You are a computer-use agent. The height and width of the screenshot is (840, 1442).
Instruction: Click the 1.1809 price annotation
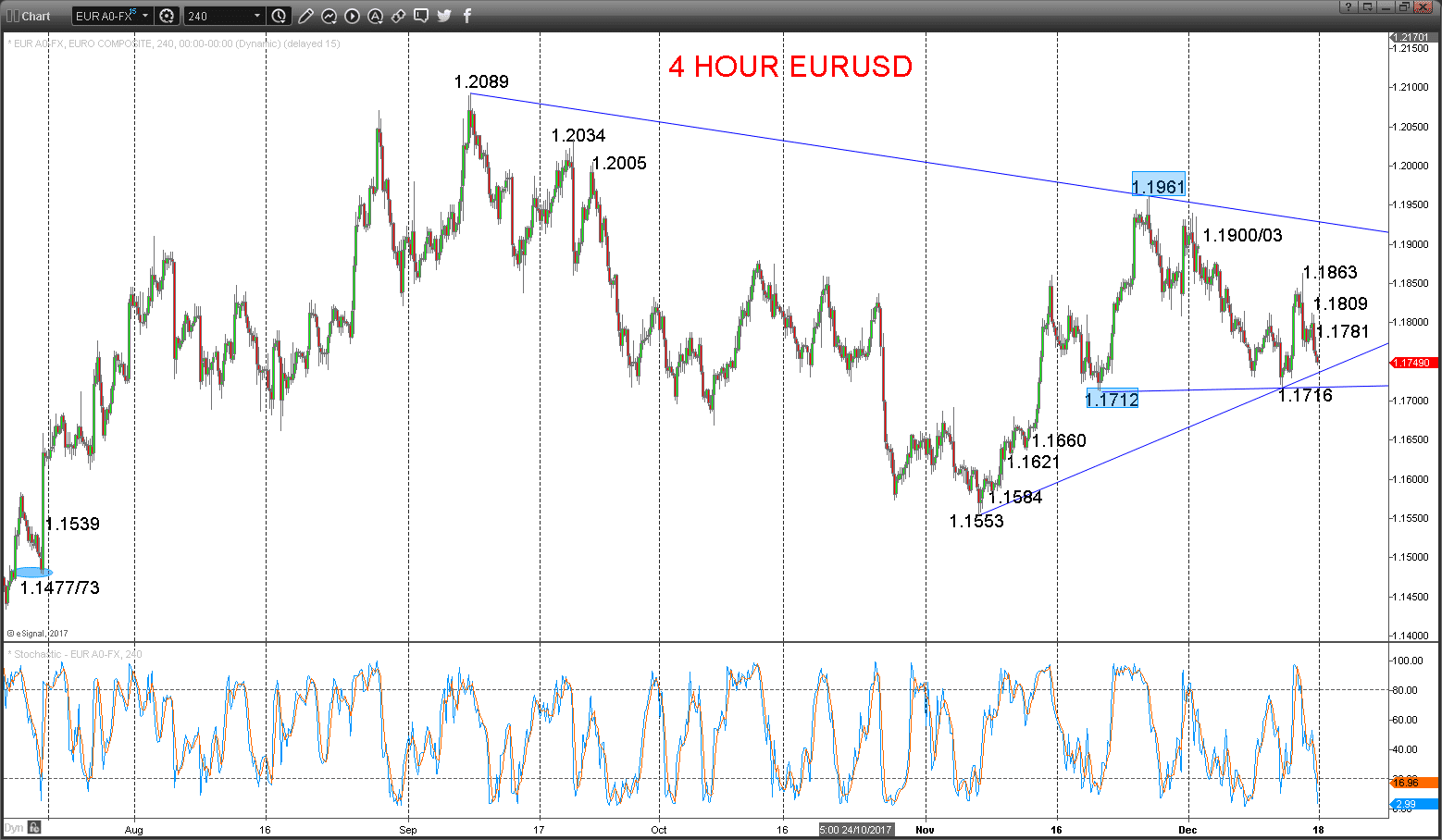[x=1340, y=303]
